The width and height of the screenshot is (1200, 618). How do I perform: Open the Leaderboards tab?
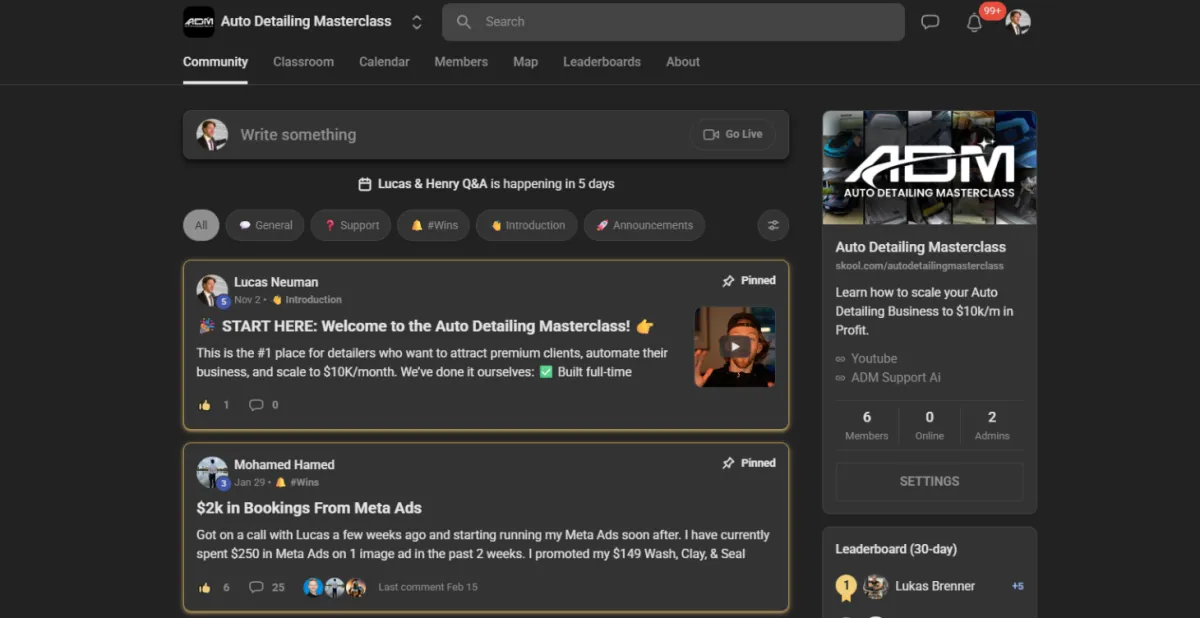tap(602, 62)
